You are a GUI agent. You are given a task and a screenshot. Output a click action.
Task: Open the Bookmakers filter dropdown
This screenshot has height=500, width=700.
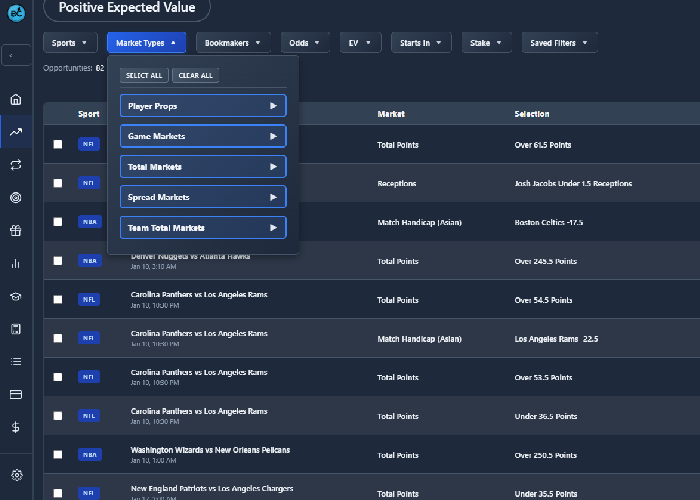233,43
